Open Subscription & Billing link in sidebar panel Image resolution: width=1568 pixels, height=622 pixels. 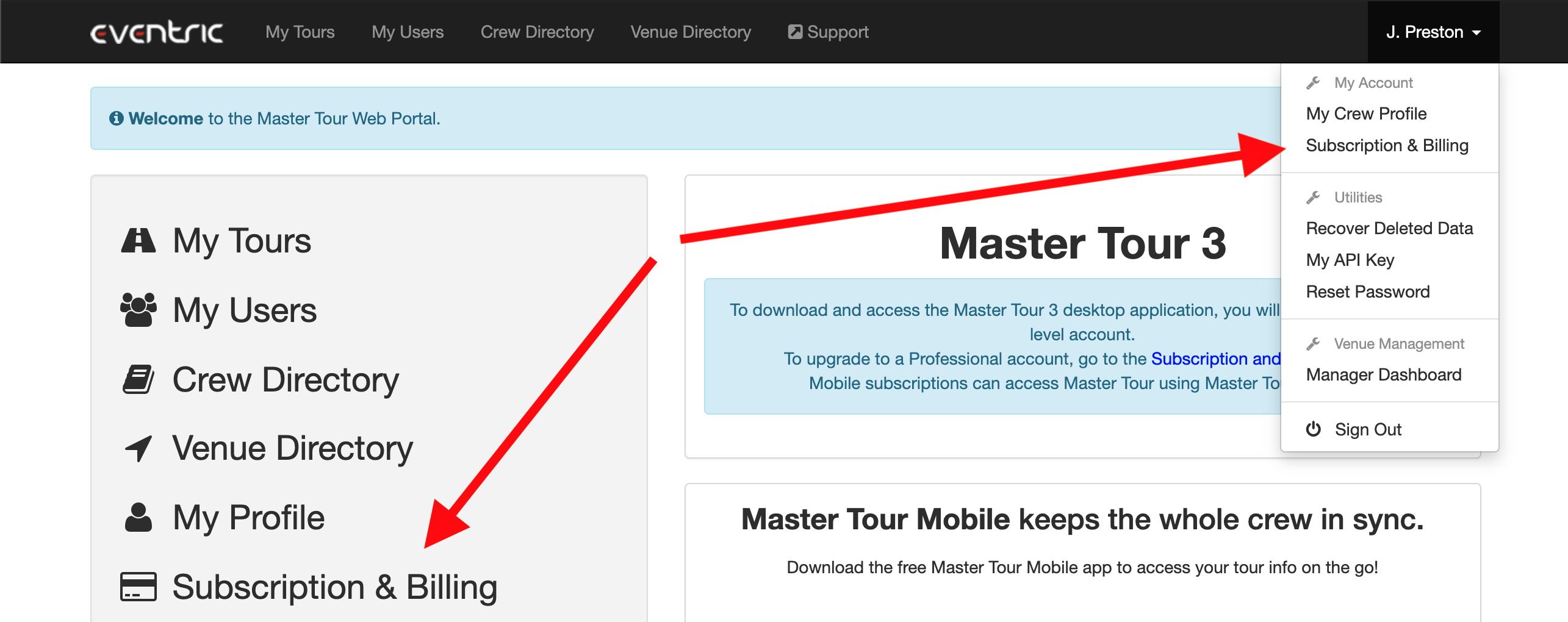tap(335, 587)
